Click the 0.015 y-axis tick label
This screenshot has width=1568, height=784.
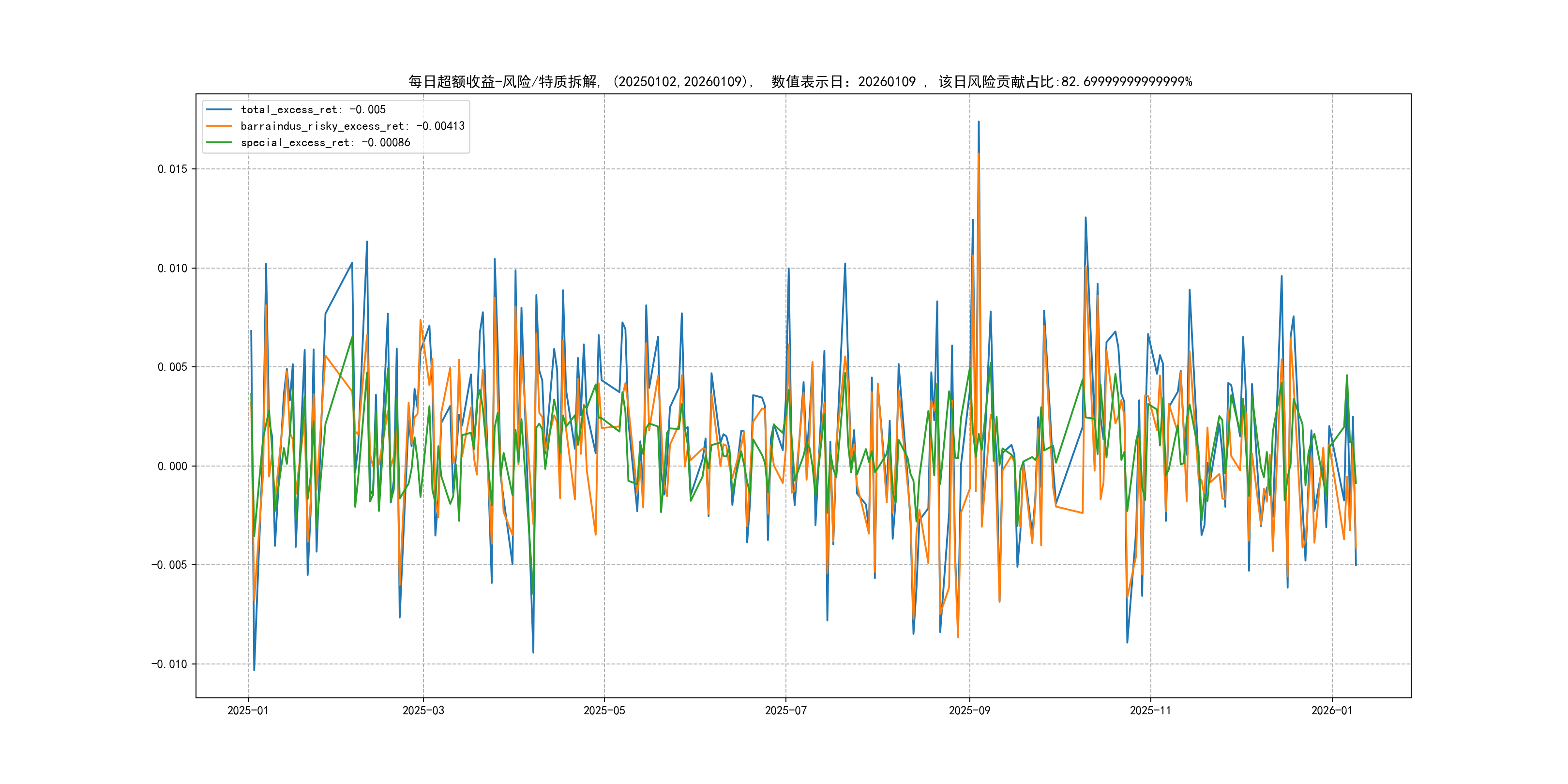pyautogui.click(x=172, y=169)
